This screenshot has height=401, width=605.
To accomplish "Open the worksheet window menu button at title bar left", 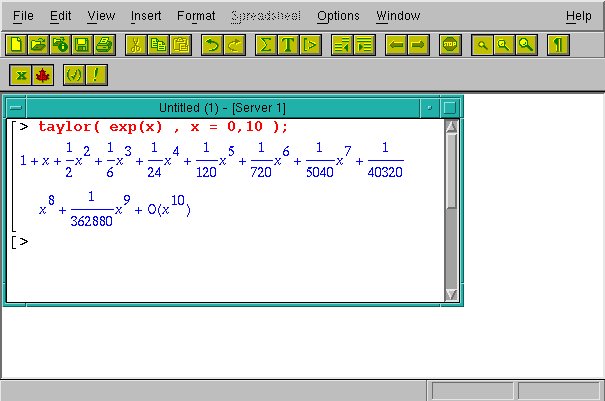I will 14,107.
